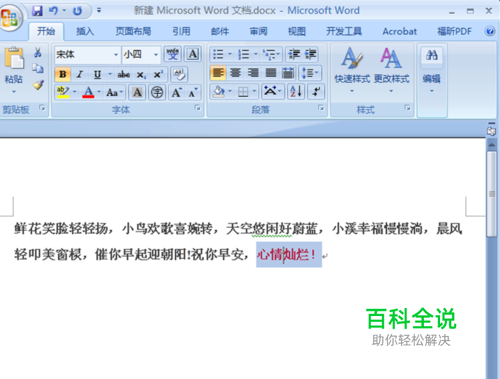Open the 开发工具 tab
500x379 pixels.
pos(344,31)
